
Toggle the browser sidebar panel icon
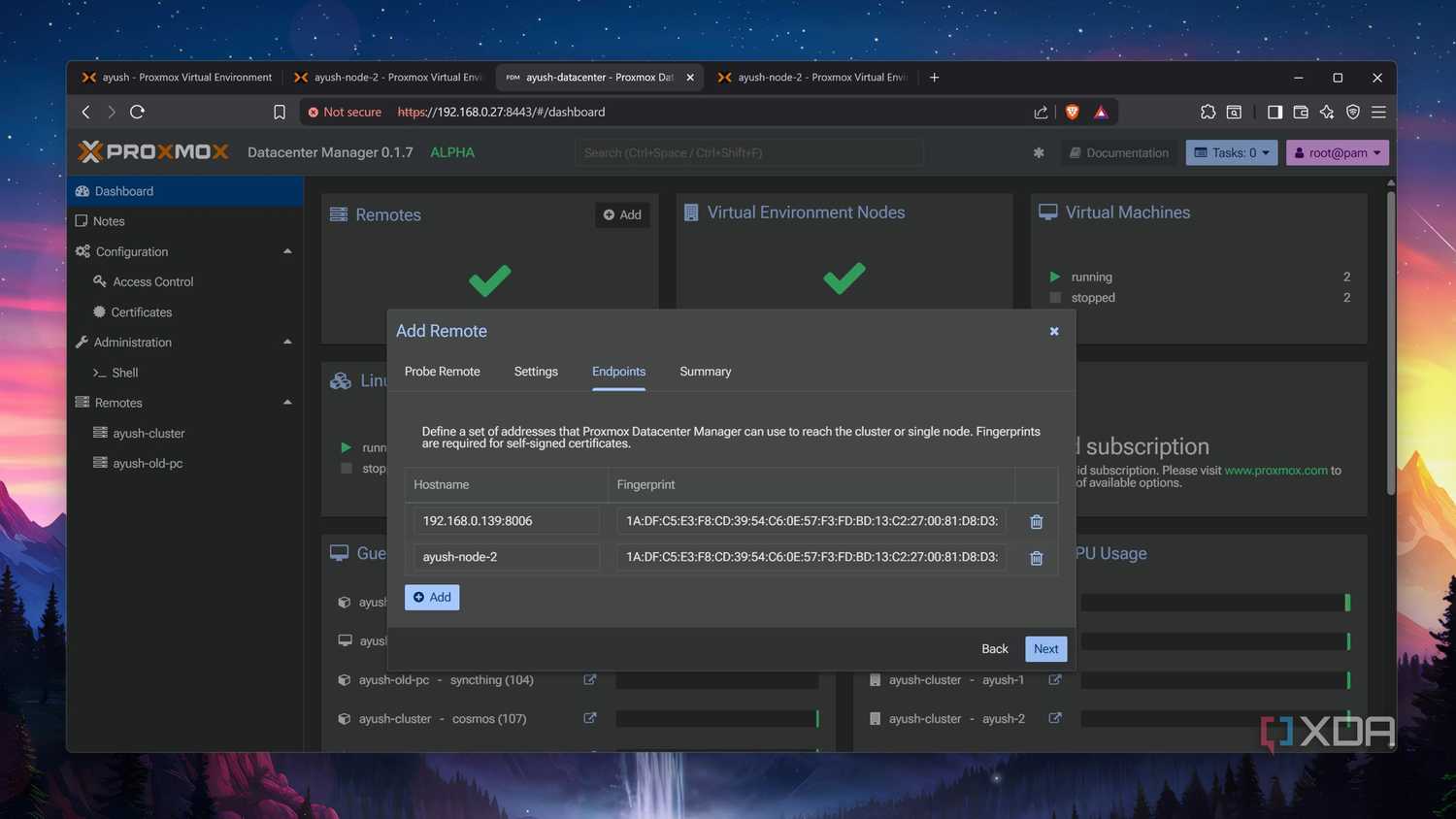tap(1274, 113)
